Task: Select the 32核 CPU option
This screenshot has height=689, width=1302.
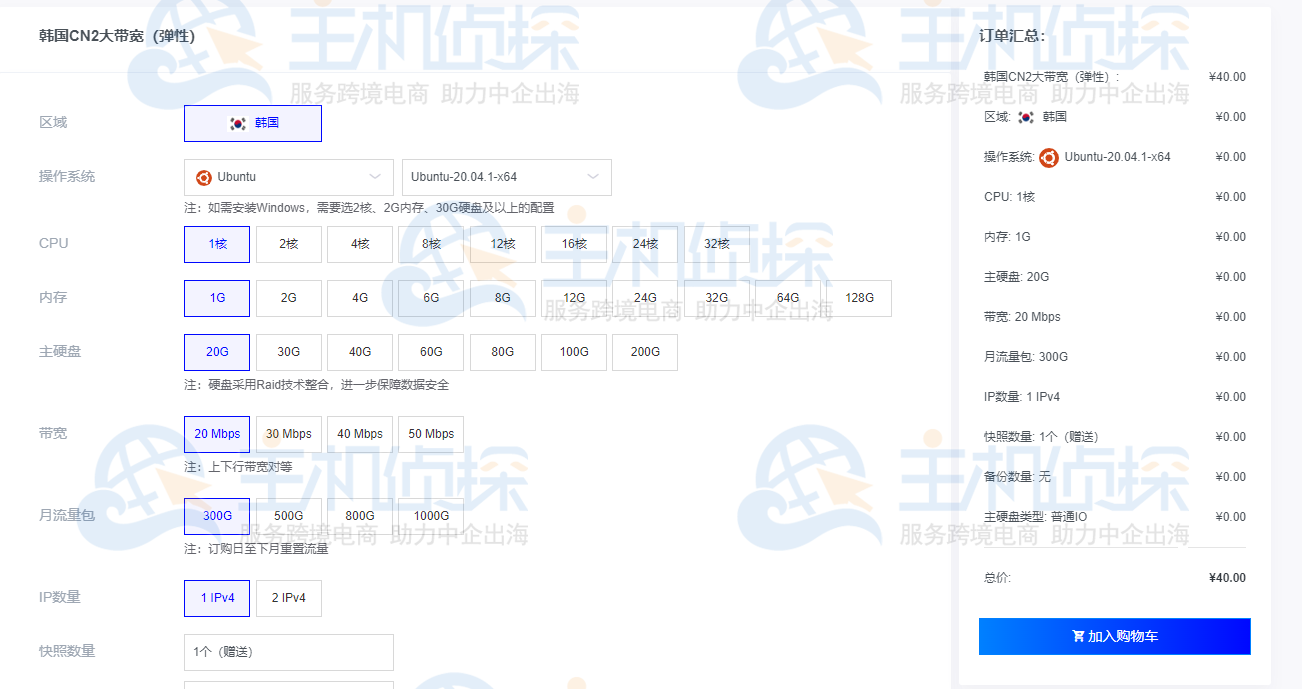Action: click(716, 244)
